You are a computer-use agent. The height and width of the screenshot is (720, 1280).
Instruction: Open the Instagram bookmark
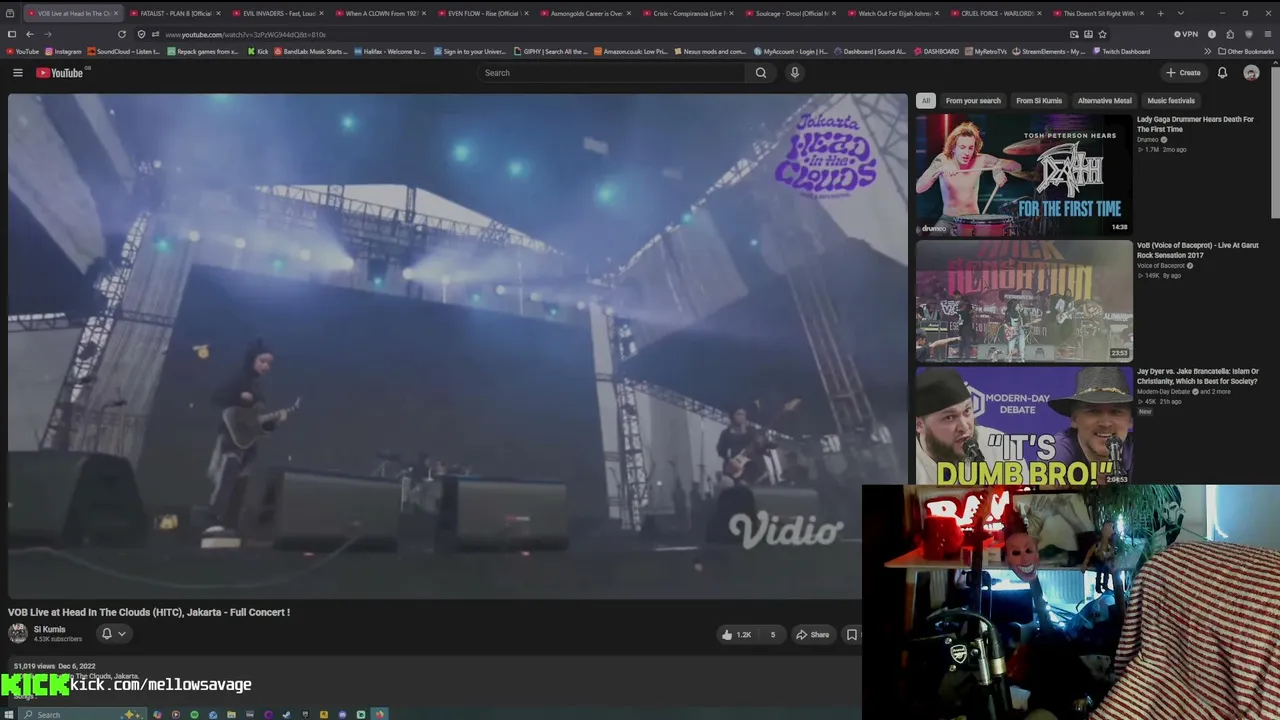63,51
